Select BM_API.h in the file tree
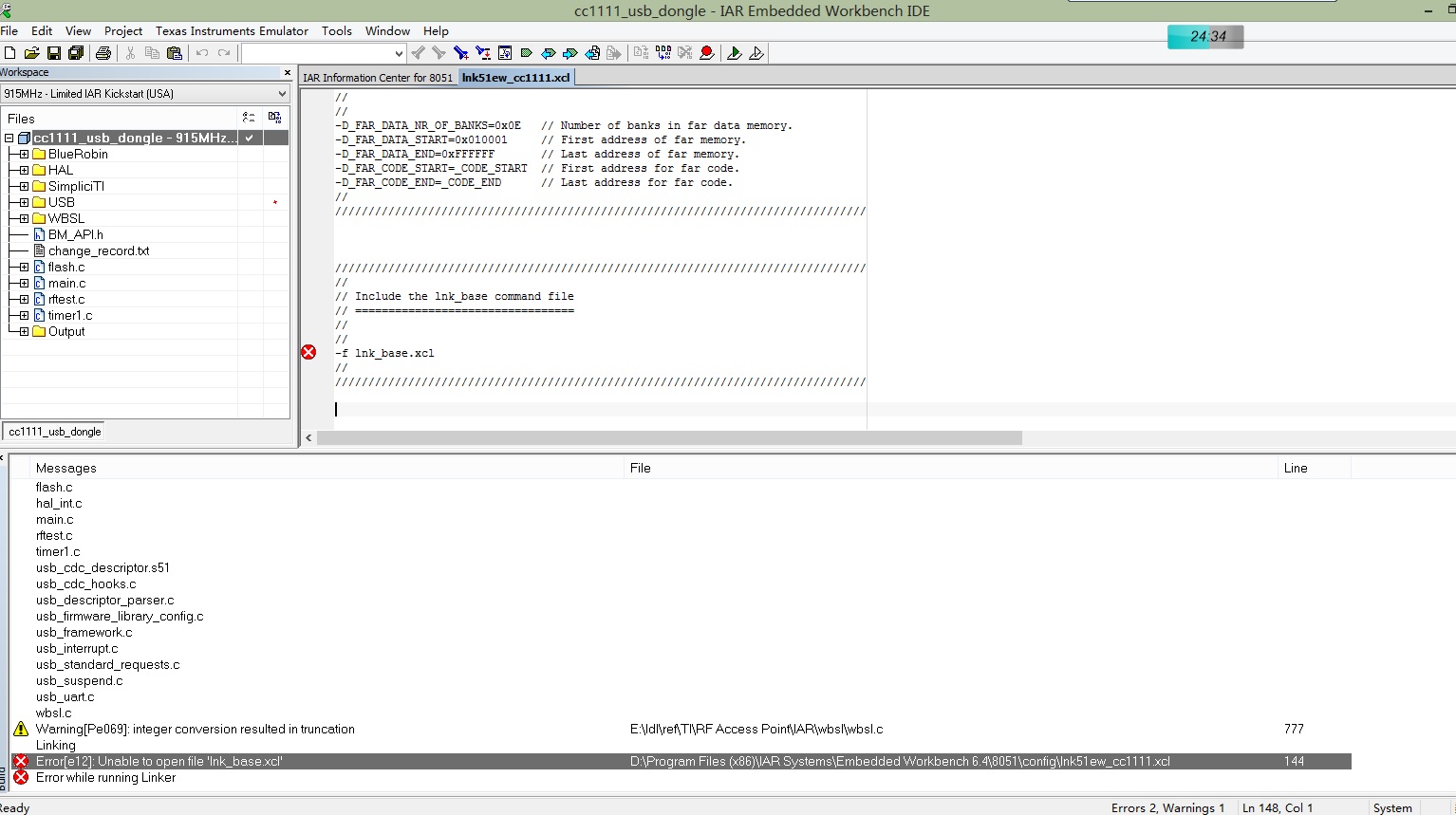Screen dimensions: 1456x815 coord(76,234)
